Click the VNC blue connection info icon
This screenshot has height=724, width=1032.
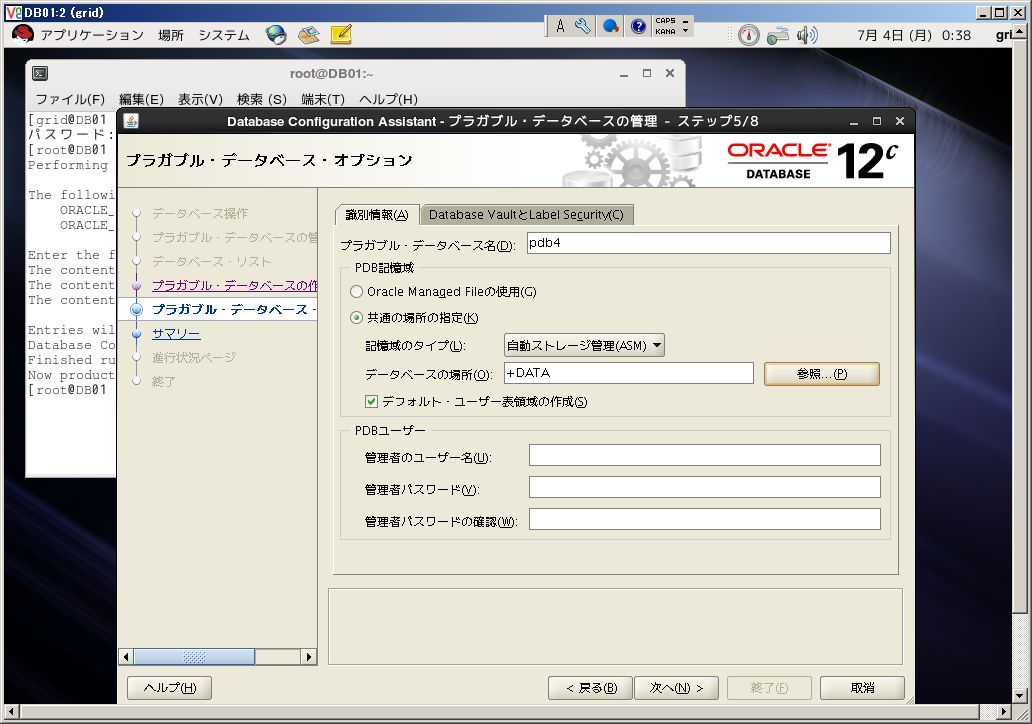611,26
